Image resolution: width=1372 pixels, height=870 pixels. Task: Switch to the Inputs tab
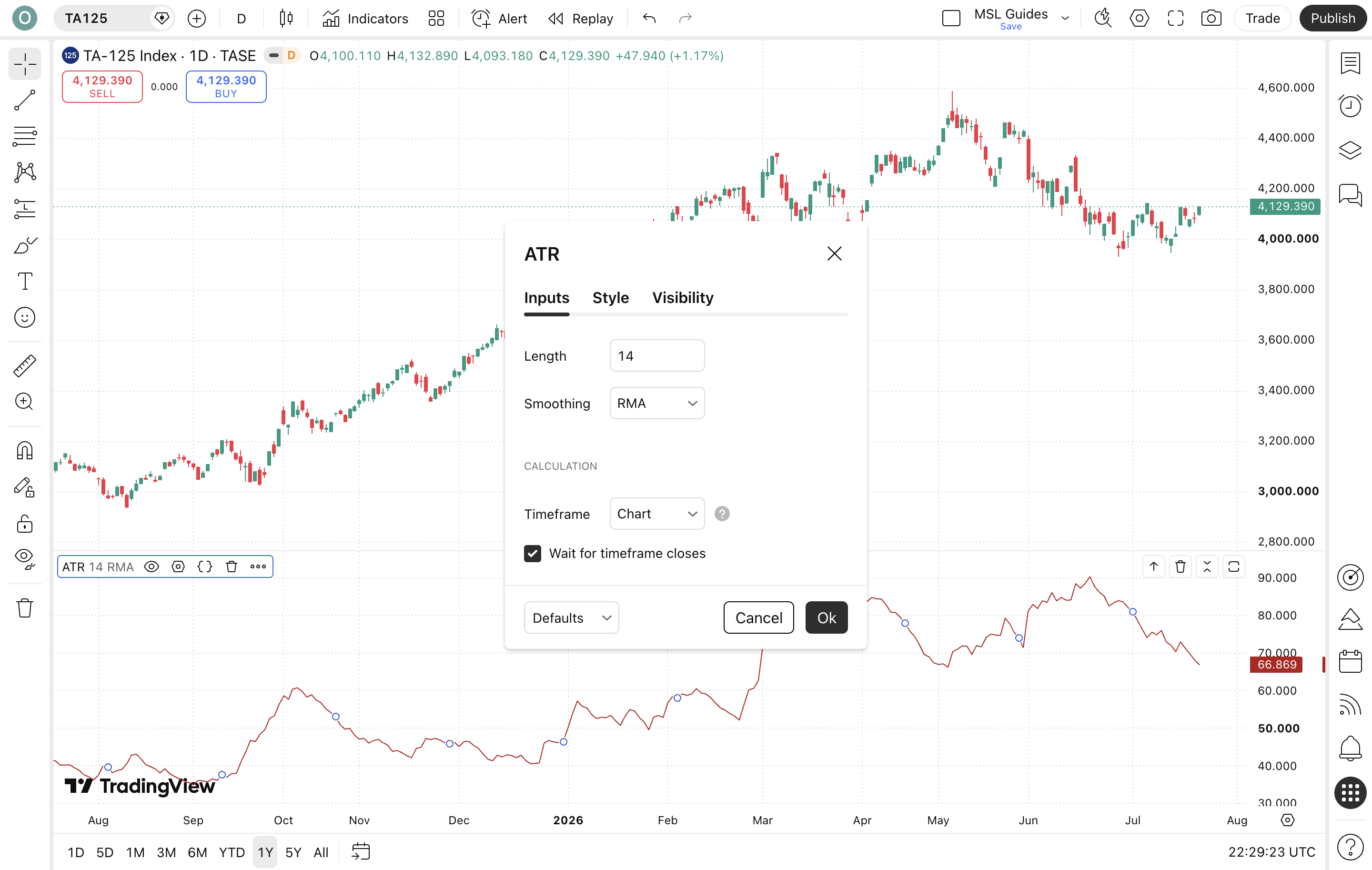pyautogui.click(x=546, y=297)
